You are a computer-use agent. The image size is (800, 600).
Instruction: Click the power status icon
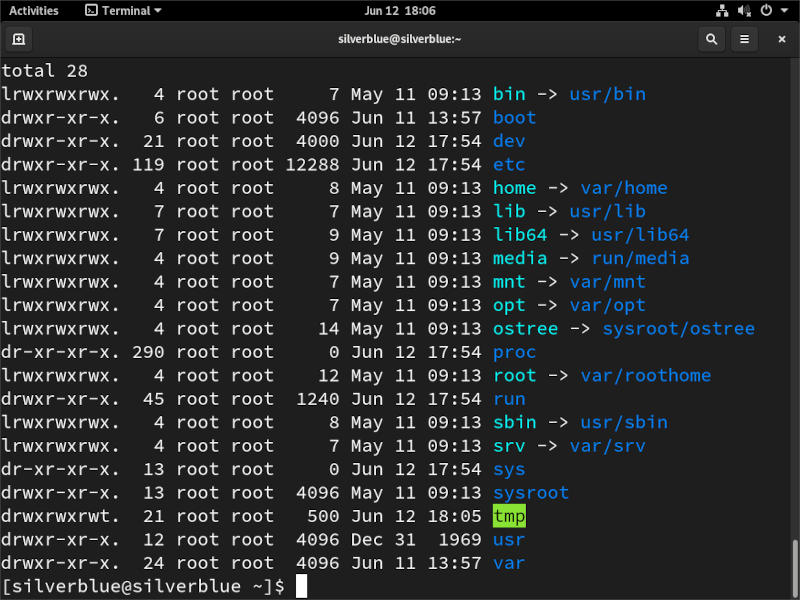pos(765,10)
